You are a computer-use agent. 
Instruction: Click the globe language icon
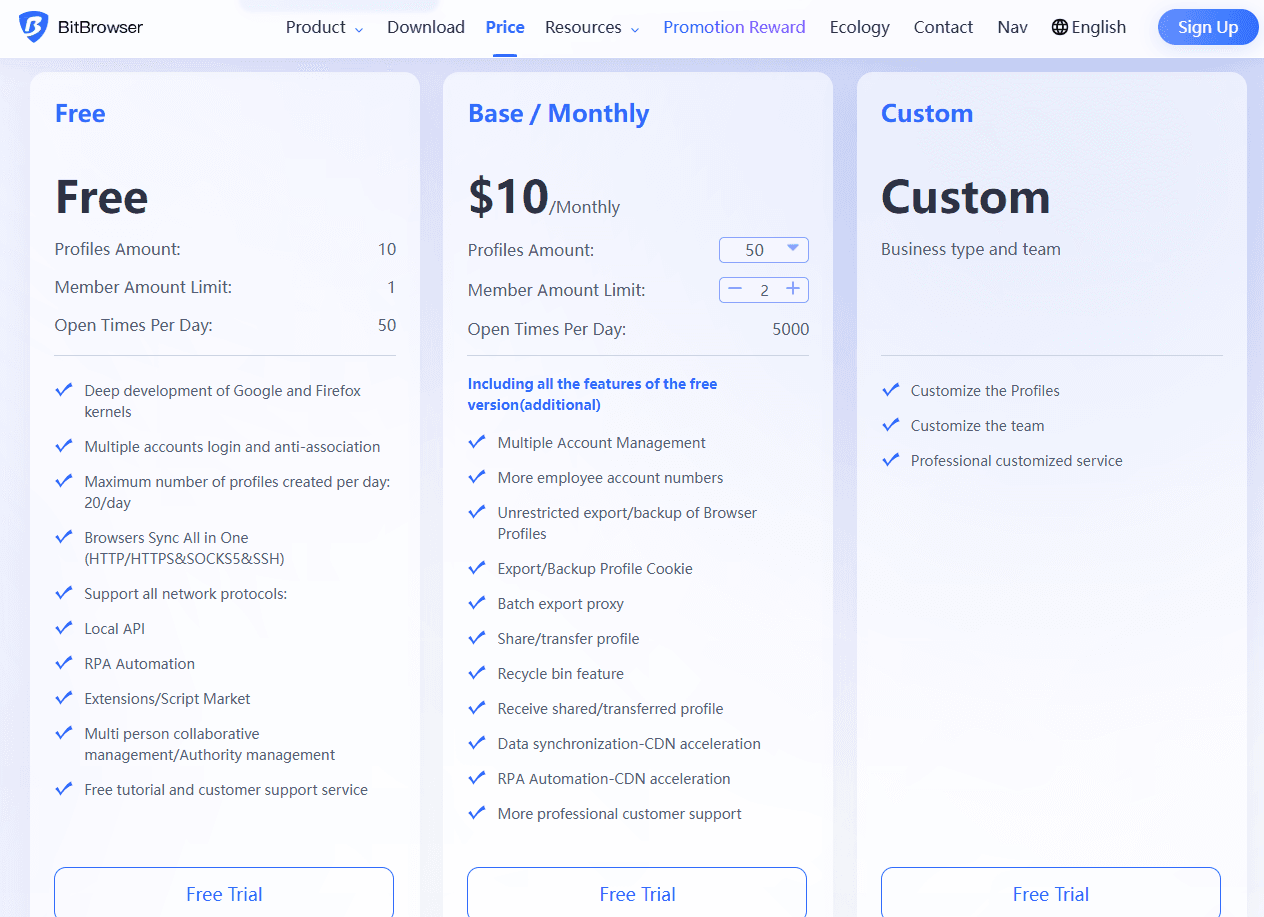(x=1060, y=27)
